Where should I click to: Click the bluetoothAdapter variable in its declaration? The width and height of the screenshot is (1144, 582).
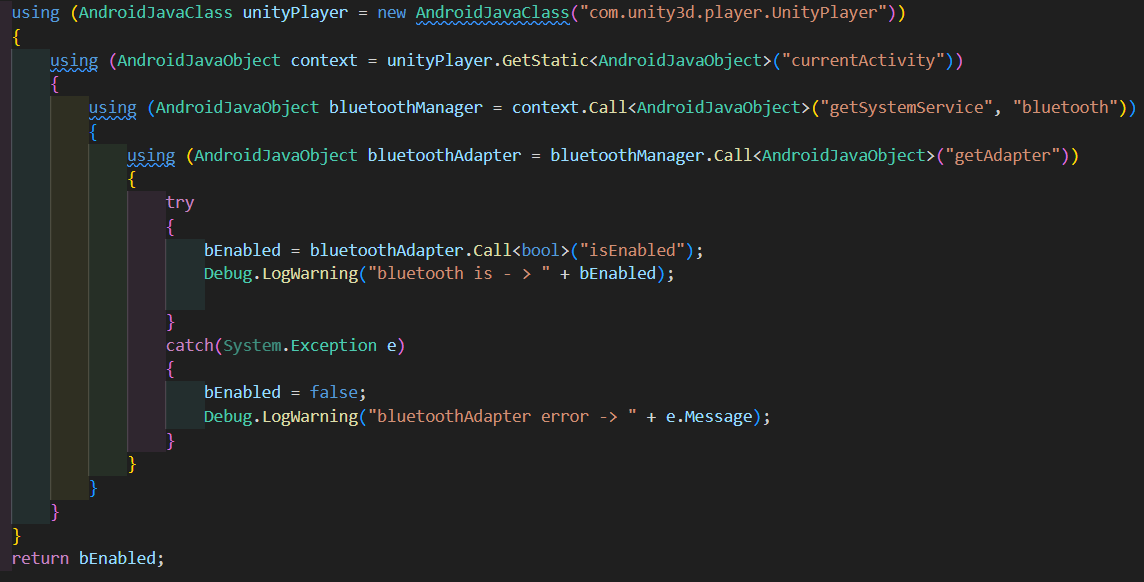click(x=444, y=155)
